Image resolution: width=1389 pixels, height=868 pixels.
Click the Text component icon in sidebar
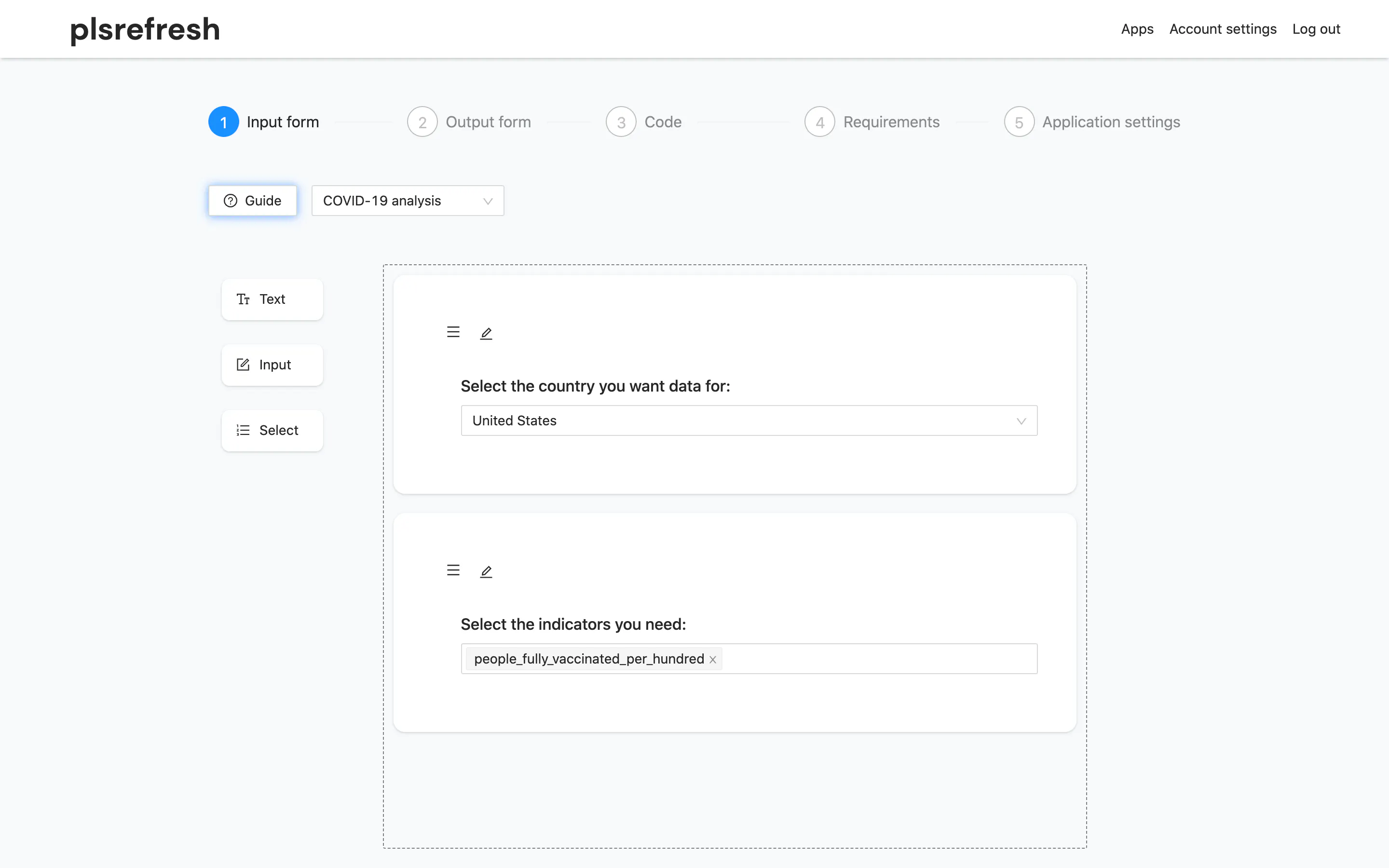tap(243, 299)
